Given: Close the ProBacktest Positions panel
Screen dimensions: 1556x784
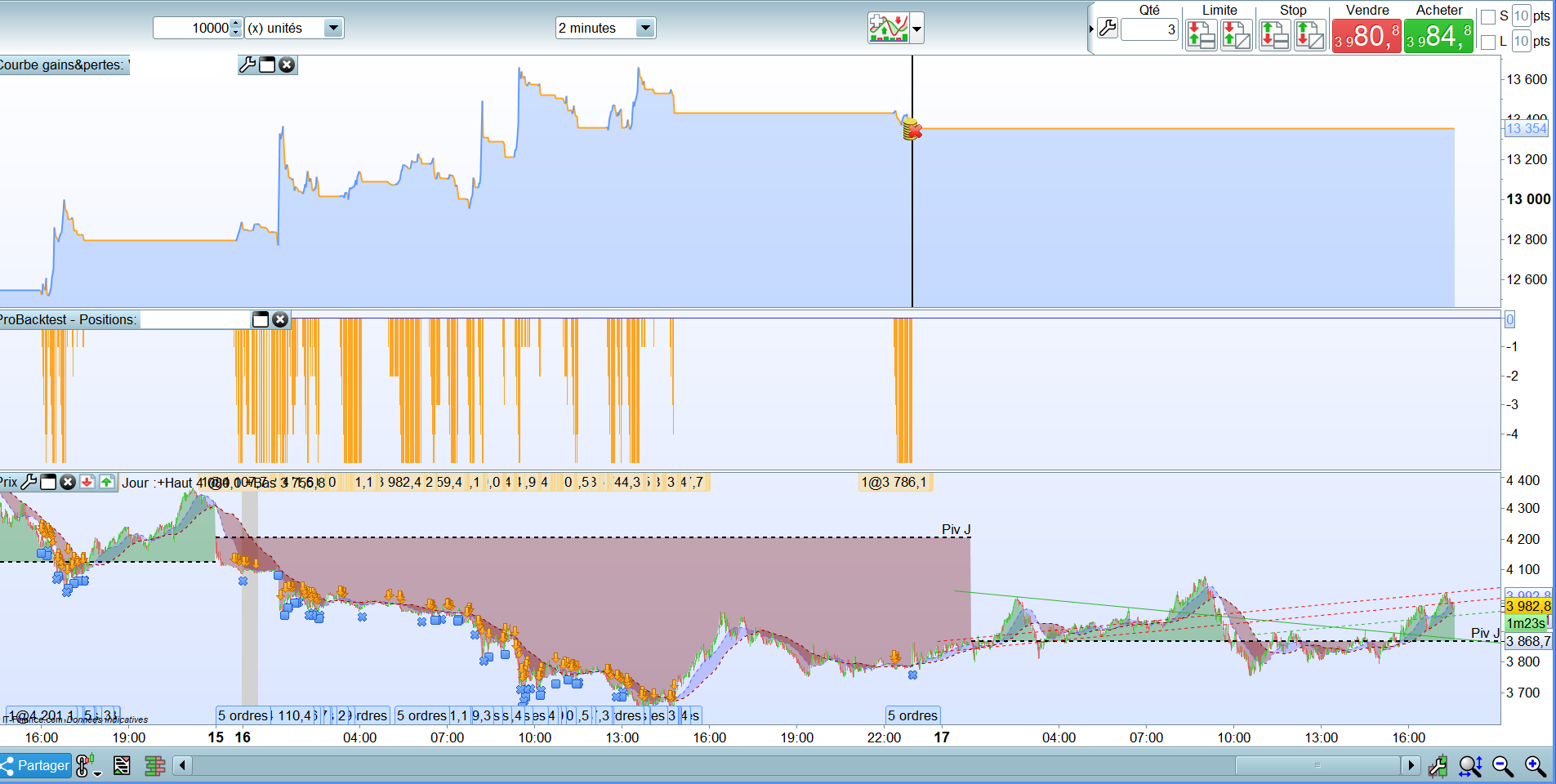Looking at the screenshot, I should coord(280,319).
